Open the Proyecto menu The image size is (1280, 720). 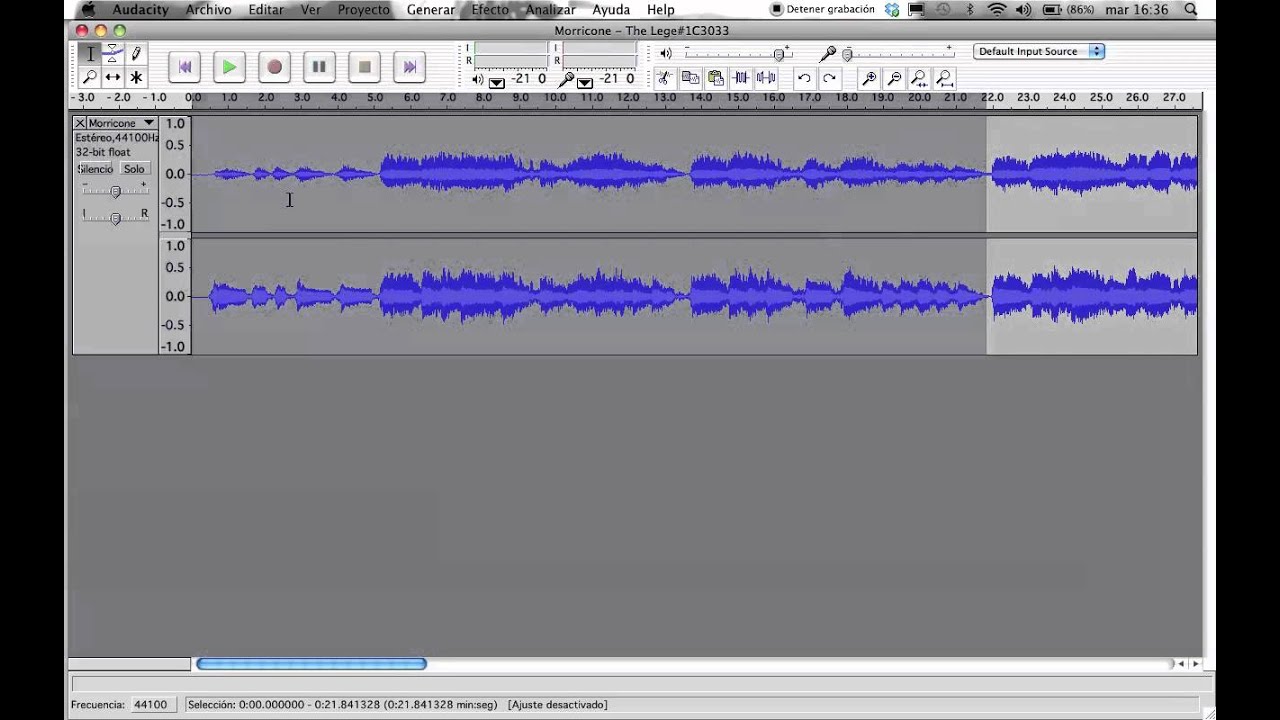[x=363, y=10]
